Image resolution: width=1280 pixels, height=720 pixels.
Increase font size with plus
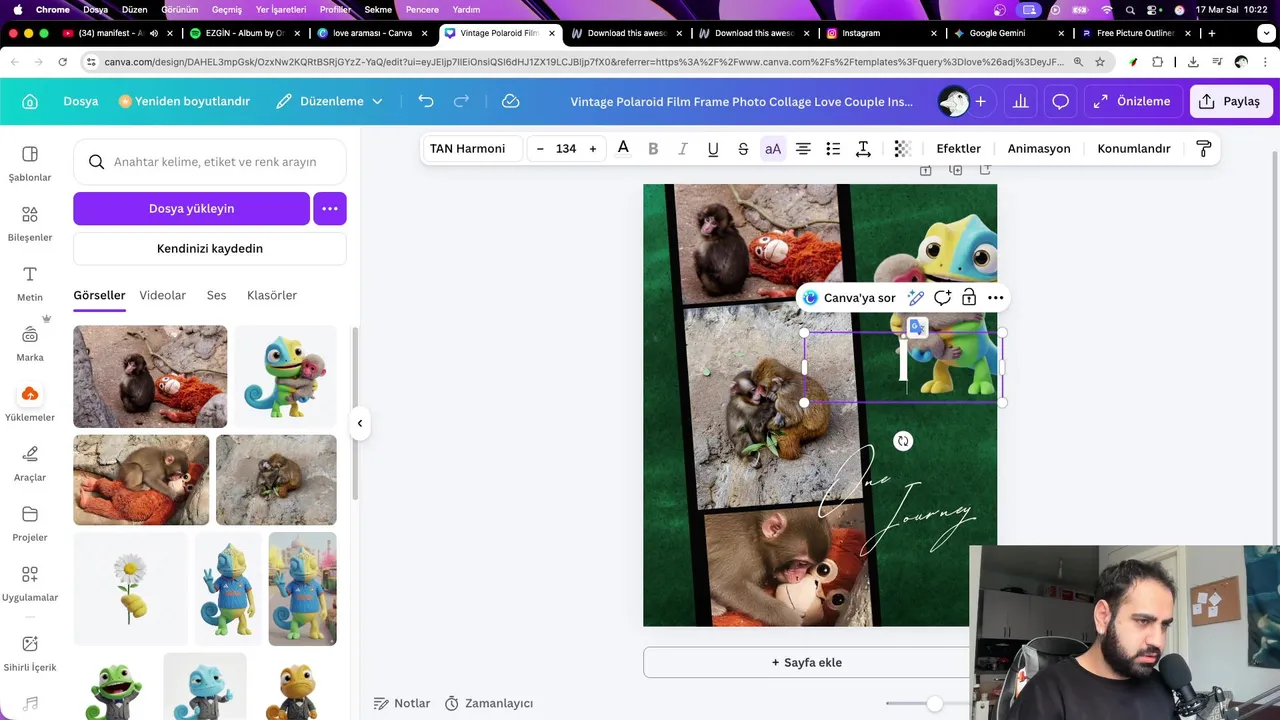593,148
